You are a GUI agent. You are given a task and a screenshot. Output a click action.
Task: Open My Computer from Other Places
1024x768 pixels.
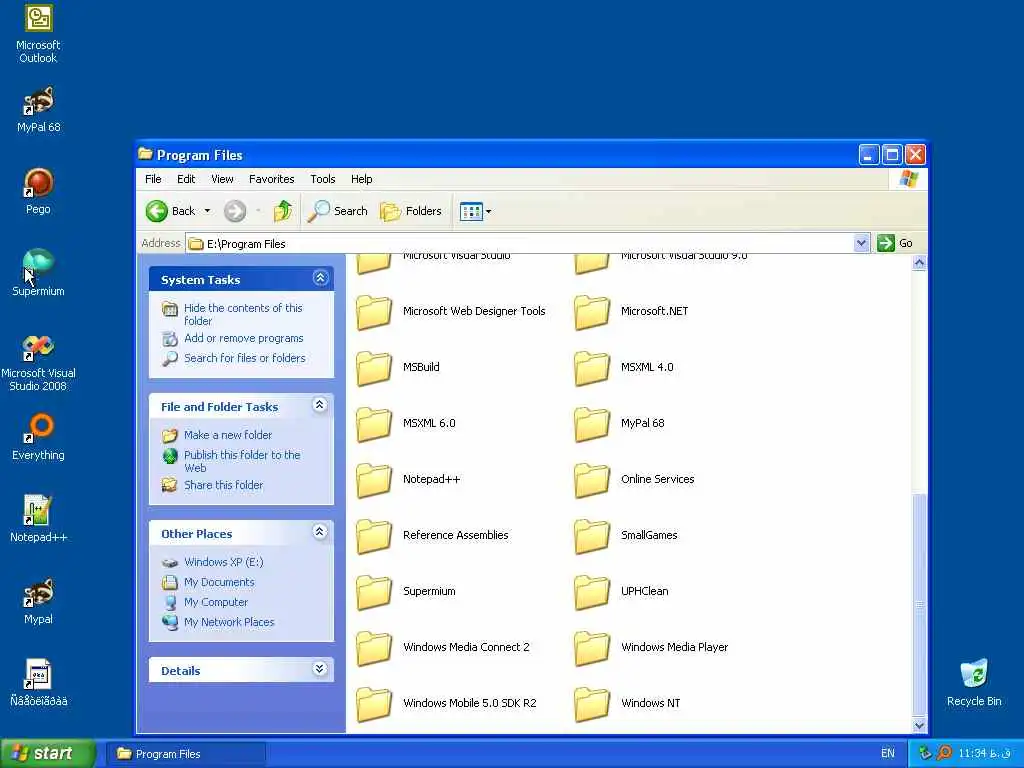coord(216,602)
